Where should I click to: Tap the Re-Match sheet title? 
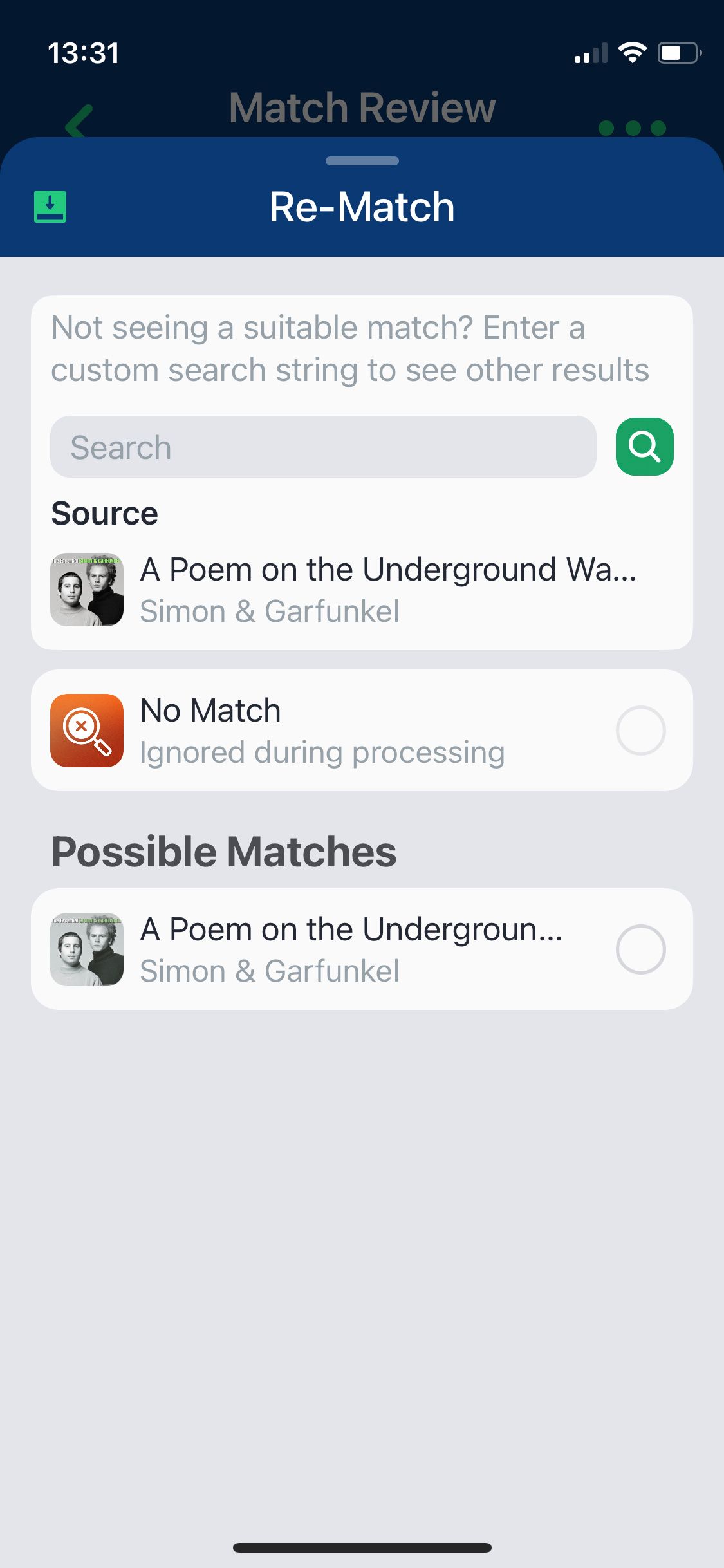coord(362,207)
